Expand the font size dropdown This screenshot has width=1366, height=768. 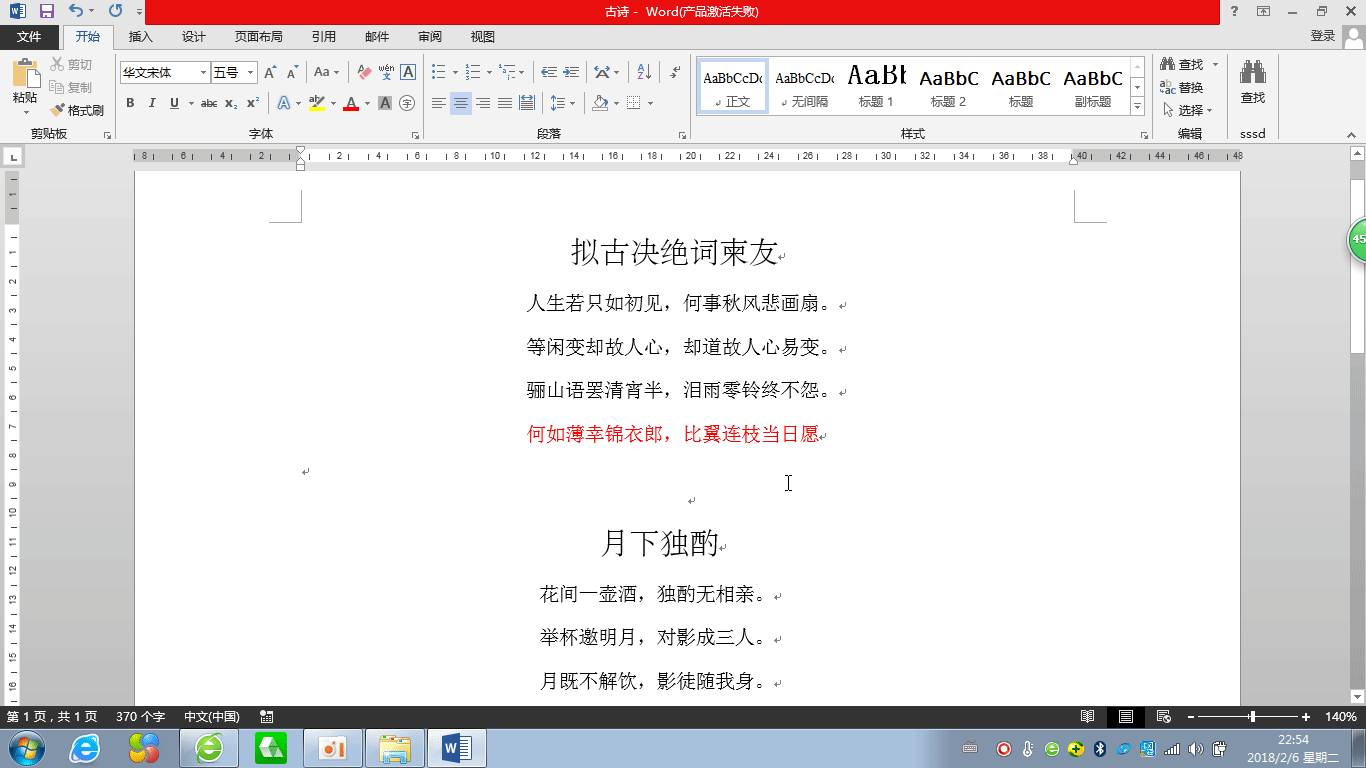pos(250,72)
